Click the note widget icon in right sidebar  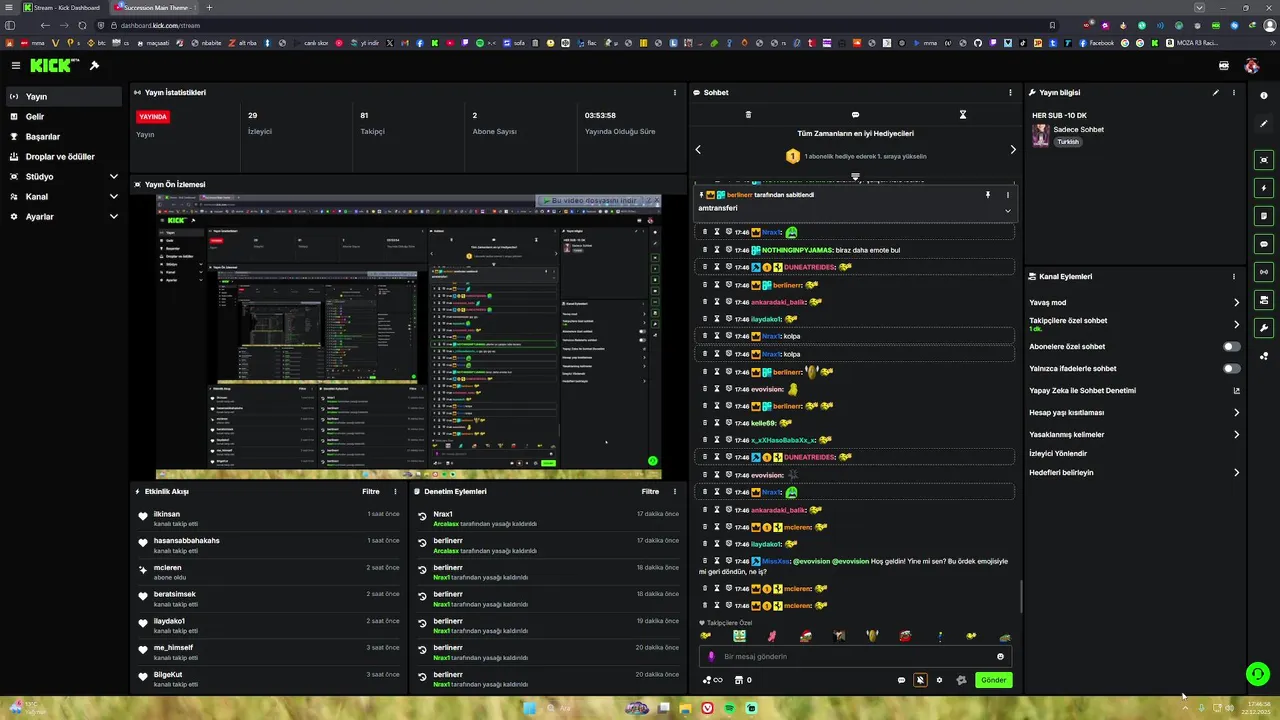1264,216
